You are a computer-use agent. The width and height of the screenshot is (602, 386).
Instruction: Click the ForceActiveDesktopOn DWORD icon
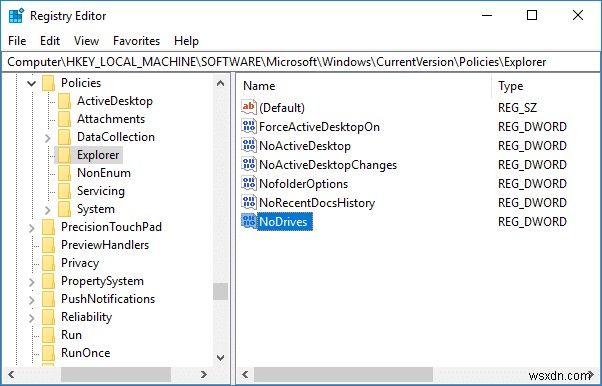pos(249,126)
